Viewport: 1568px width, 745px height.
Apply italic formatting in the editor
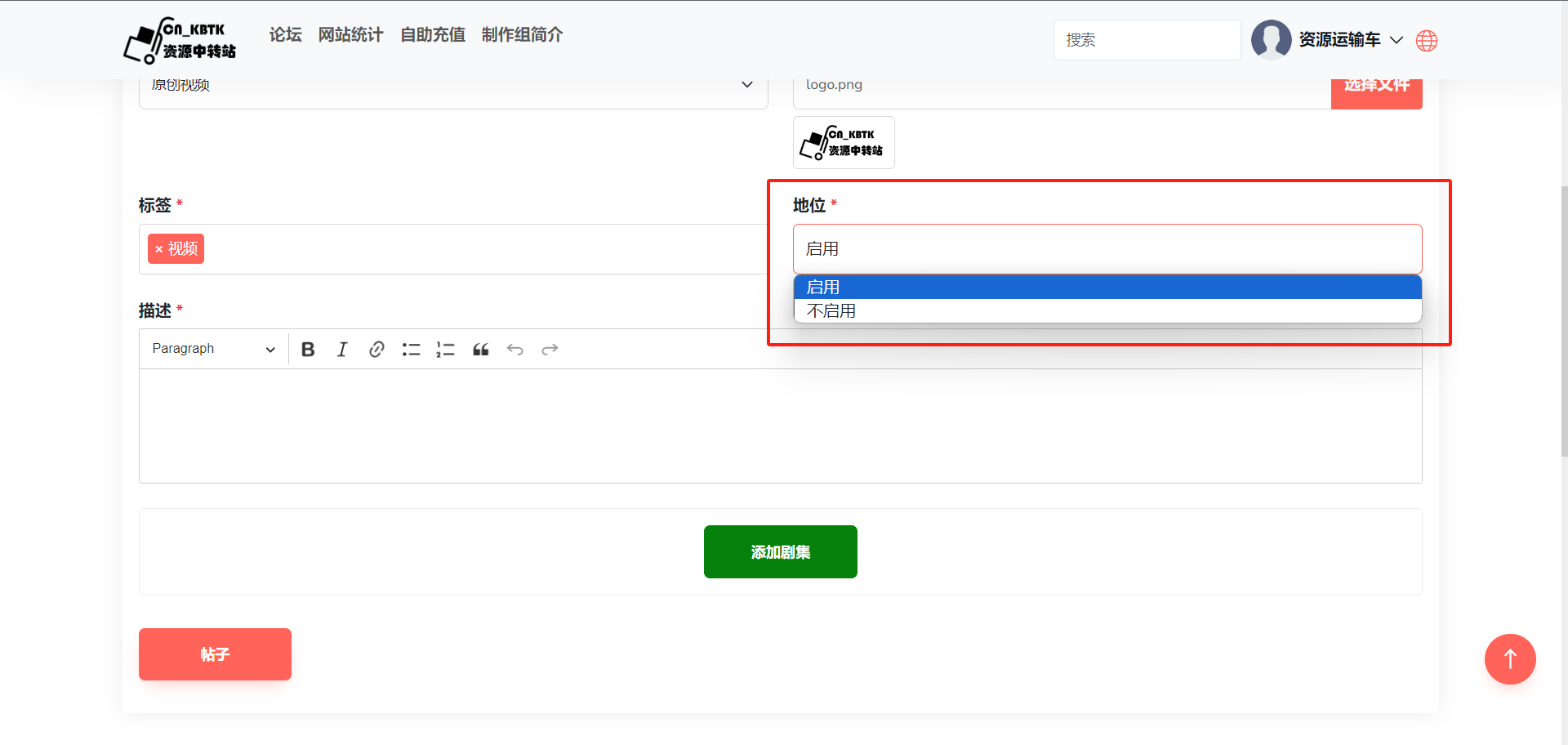[342, 350]
